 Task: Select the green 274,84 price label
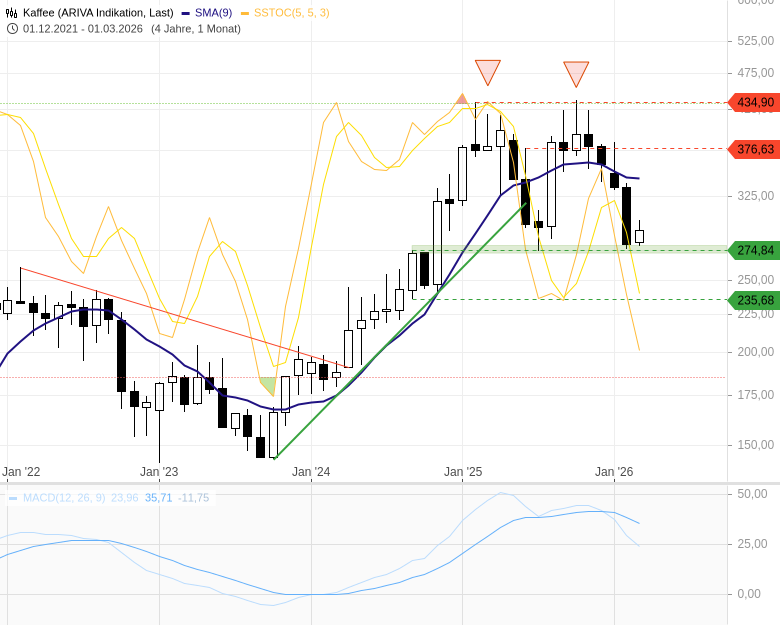(754, 250)
